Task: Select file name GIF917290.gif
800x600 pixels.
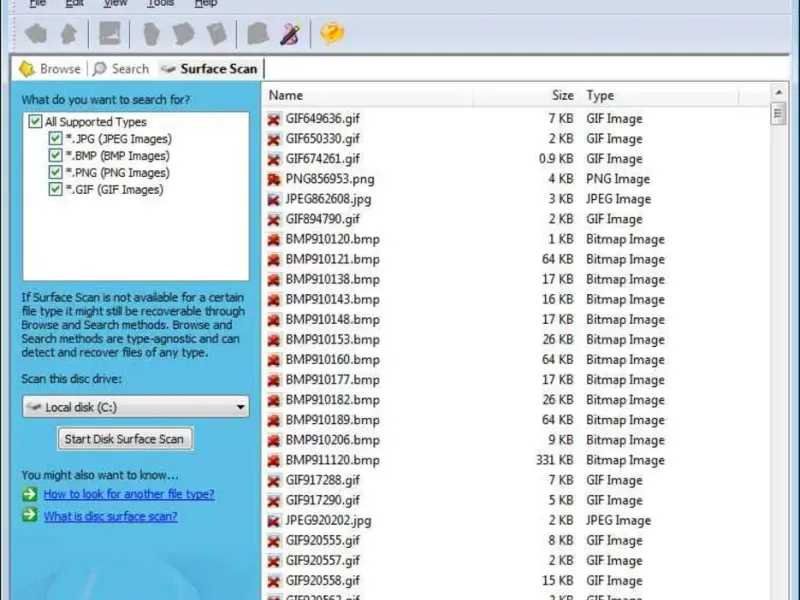Action: click(322, 501)
